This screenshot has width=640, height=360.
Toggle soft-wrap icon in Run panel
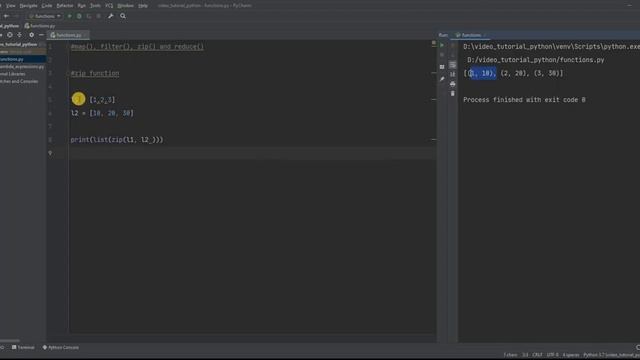pyautogui.click(x=453, y=65)
